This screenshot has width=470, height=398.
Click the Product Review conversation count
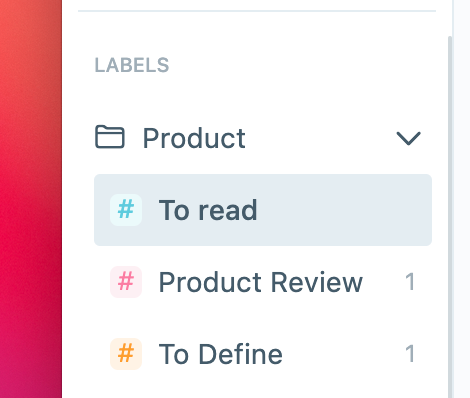[410, 282]
